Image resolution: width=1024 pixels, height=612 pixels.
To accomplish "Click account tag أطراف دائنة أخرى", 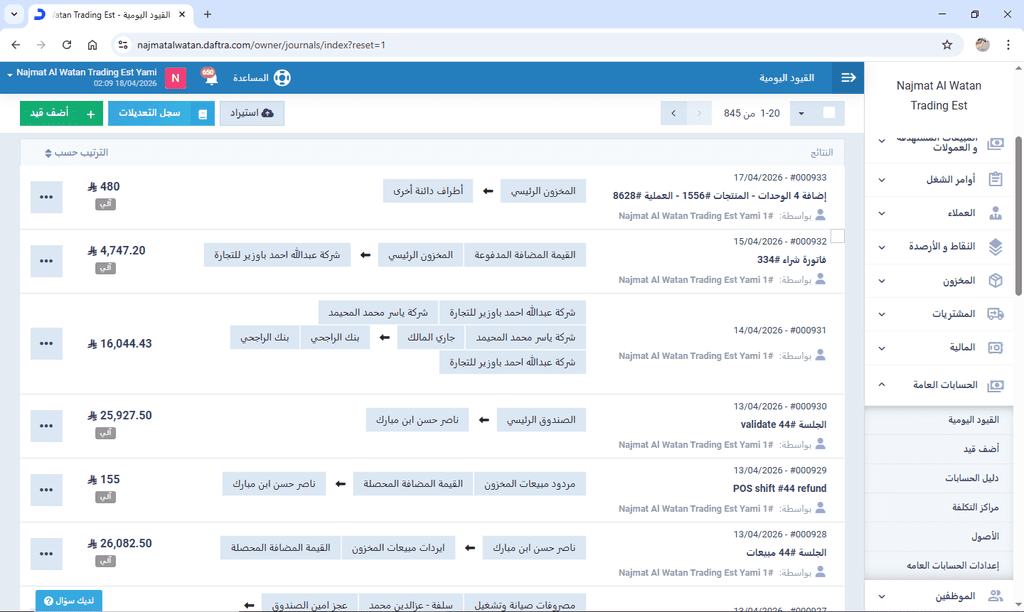I will coord(428,191).
